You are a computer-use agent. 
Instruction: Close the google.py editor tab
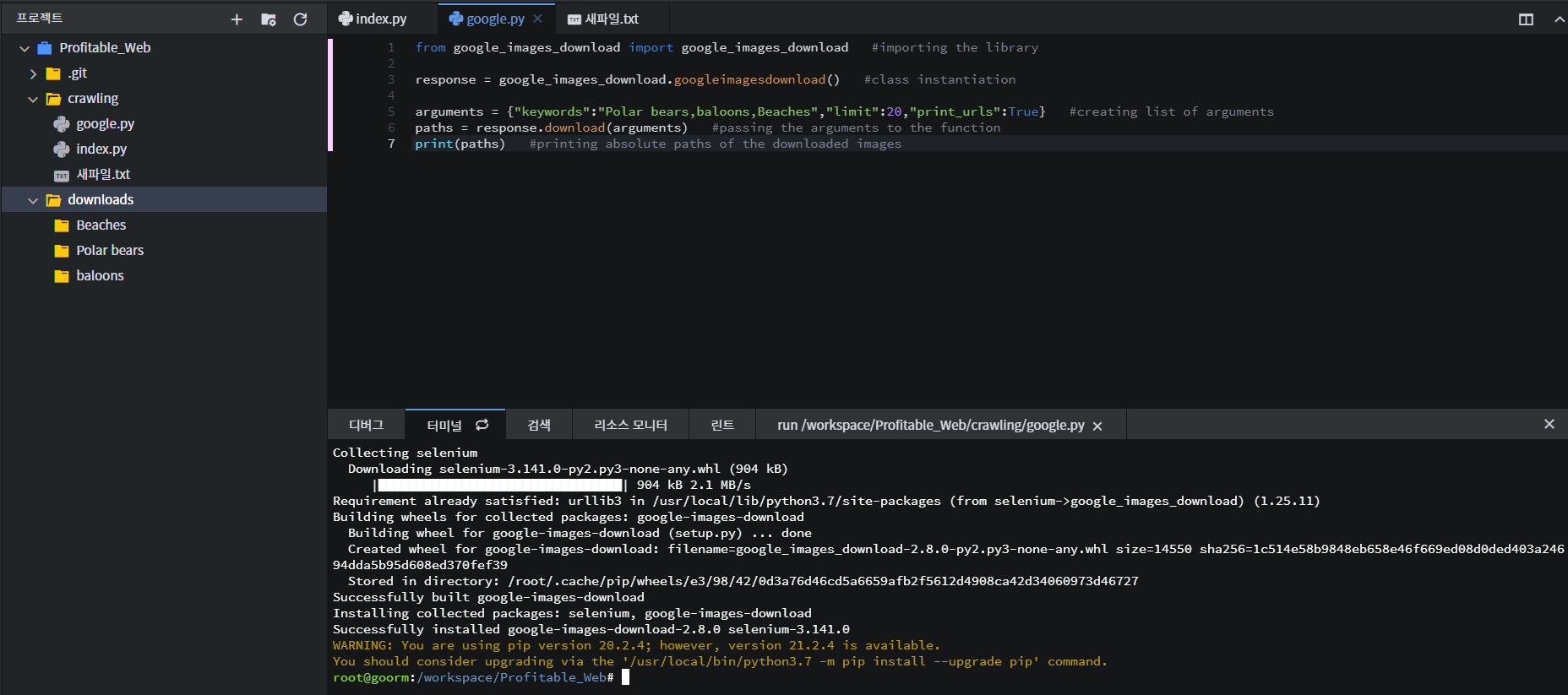coord(537,19)
